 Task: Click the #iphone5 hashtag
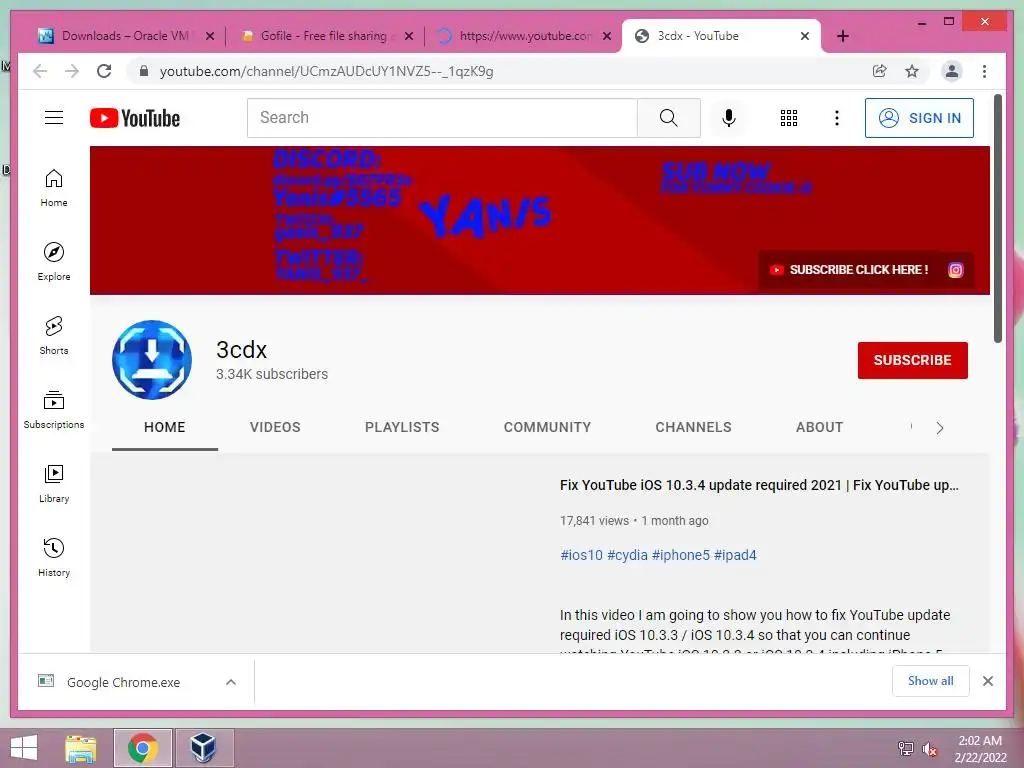680,555
